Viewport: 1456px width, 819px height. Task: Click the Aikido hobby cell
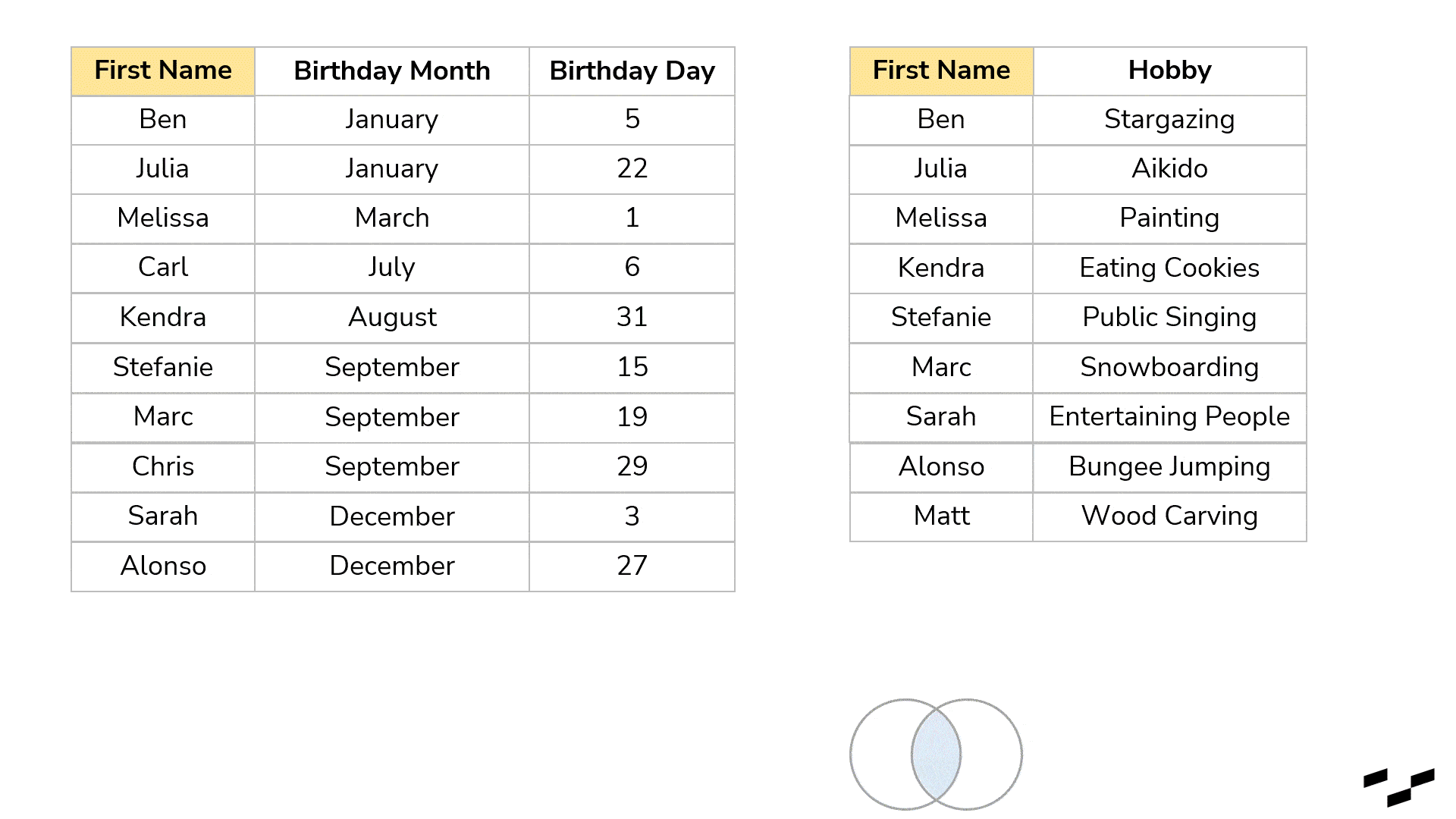[x=1169, y=169]
